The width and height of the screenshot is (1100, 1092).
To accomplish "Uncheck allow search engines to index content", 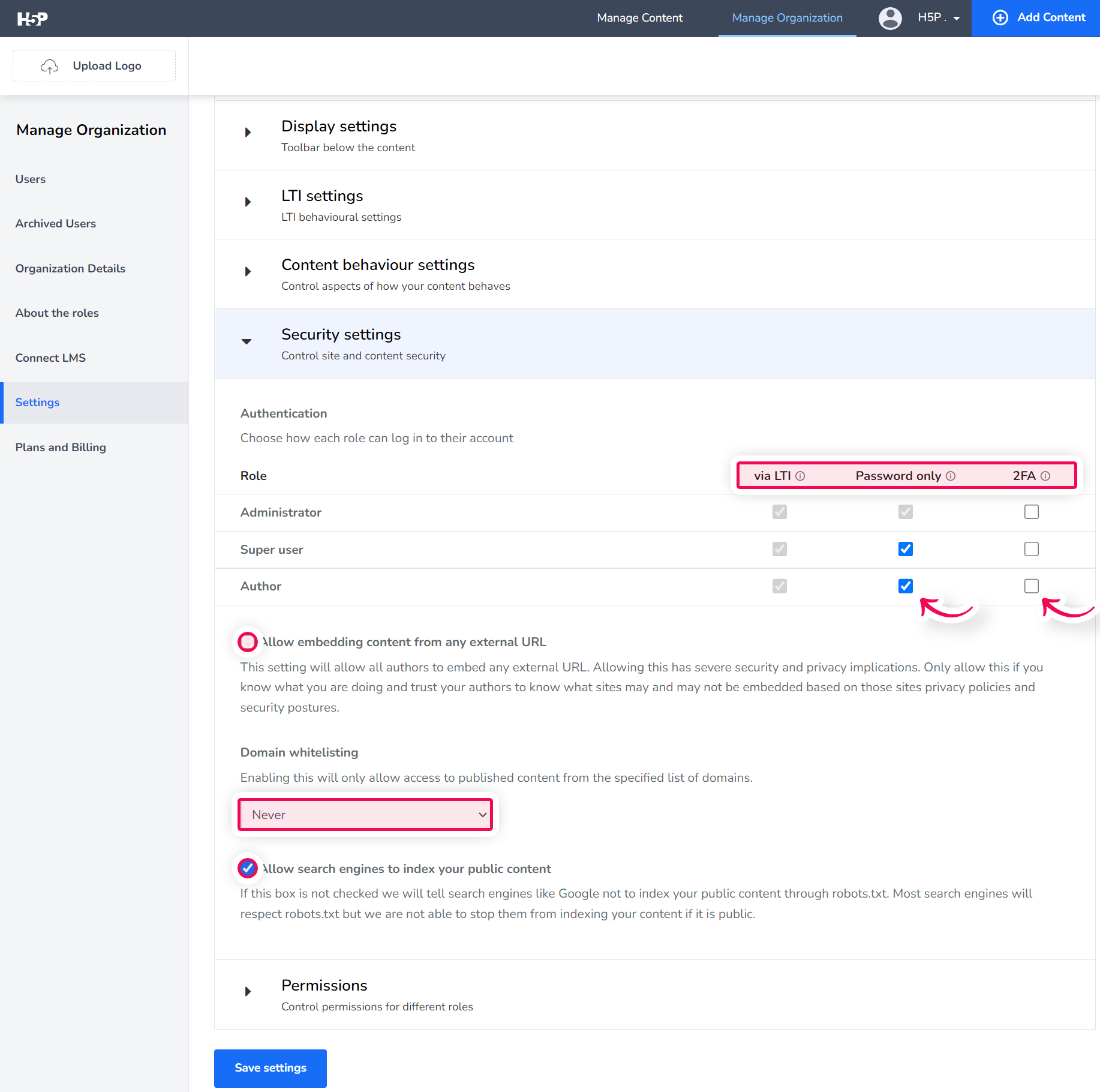I will (x=247, y=868).
